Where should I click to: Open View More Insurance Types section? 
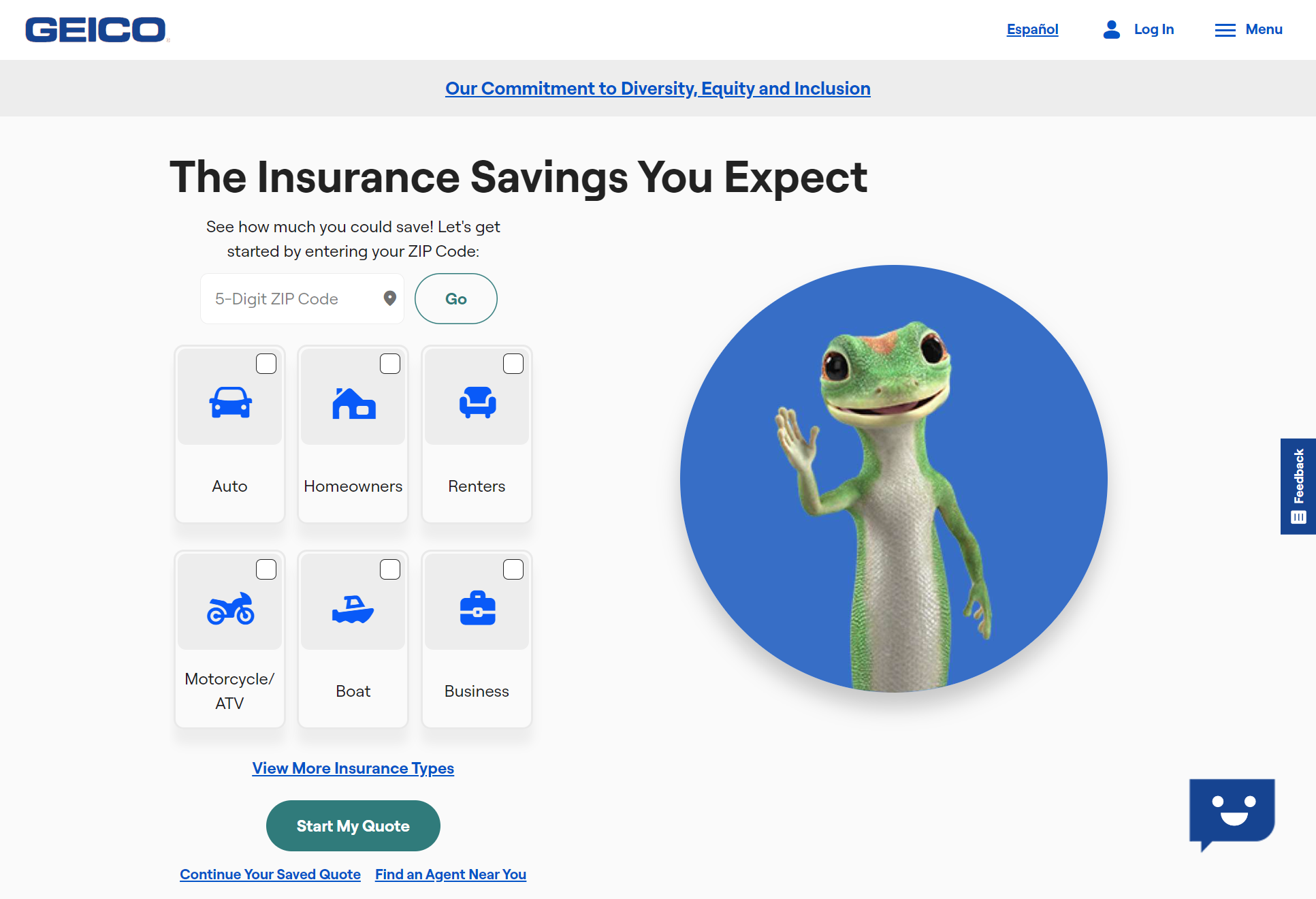pyautogui.click(x=352, y=768)
